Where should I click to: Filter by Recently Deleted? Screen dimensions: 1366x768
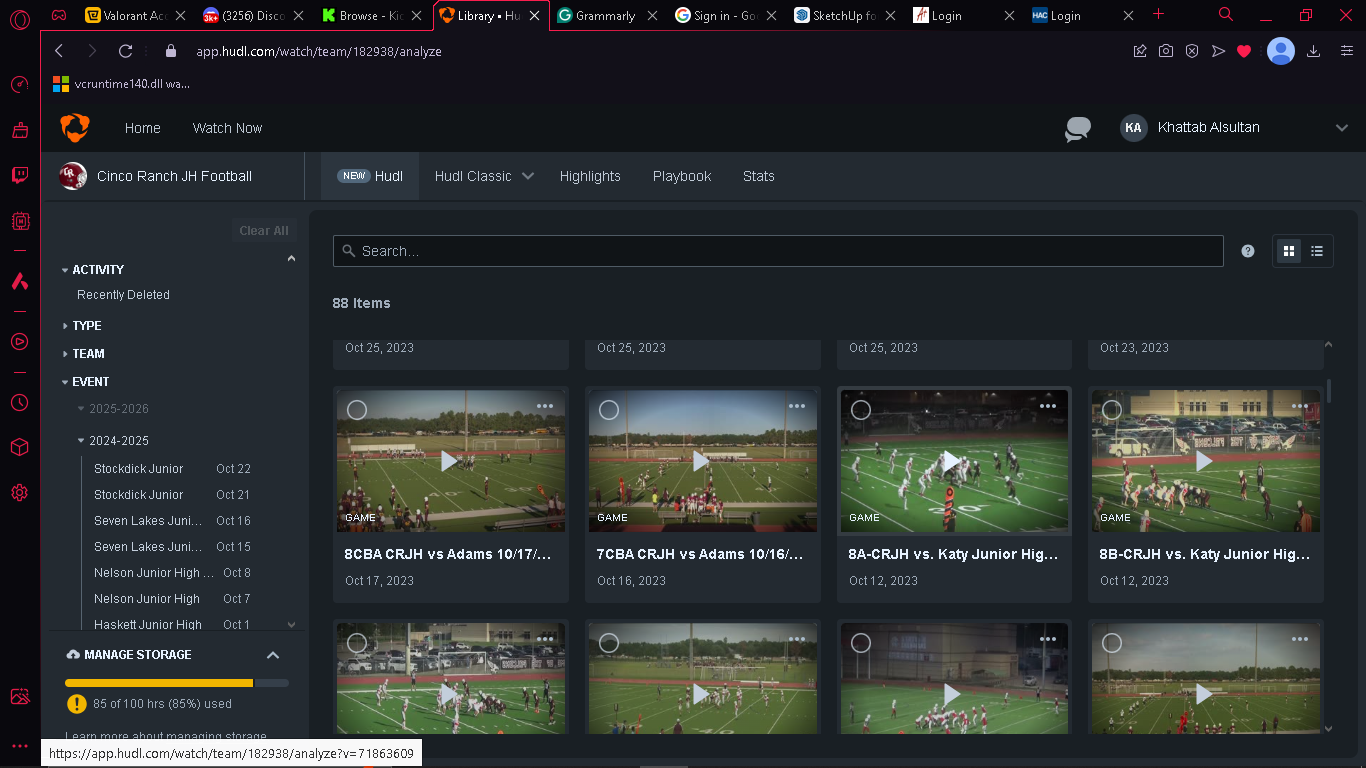pos(123,295)
